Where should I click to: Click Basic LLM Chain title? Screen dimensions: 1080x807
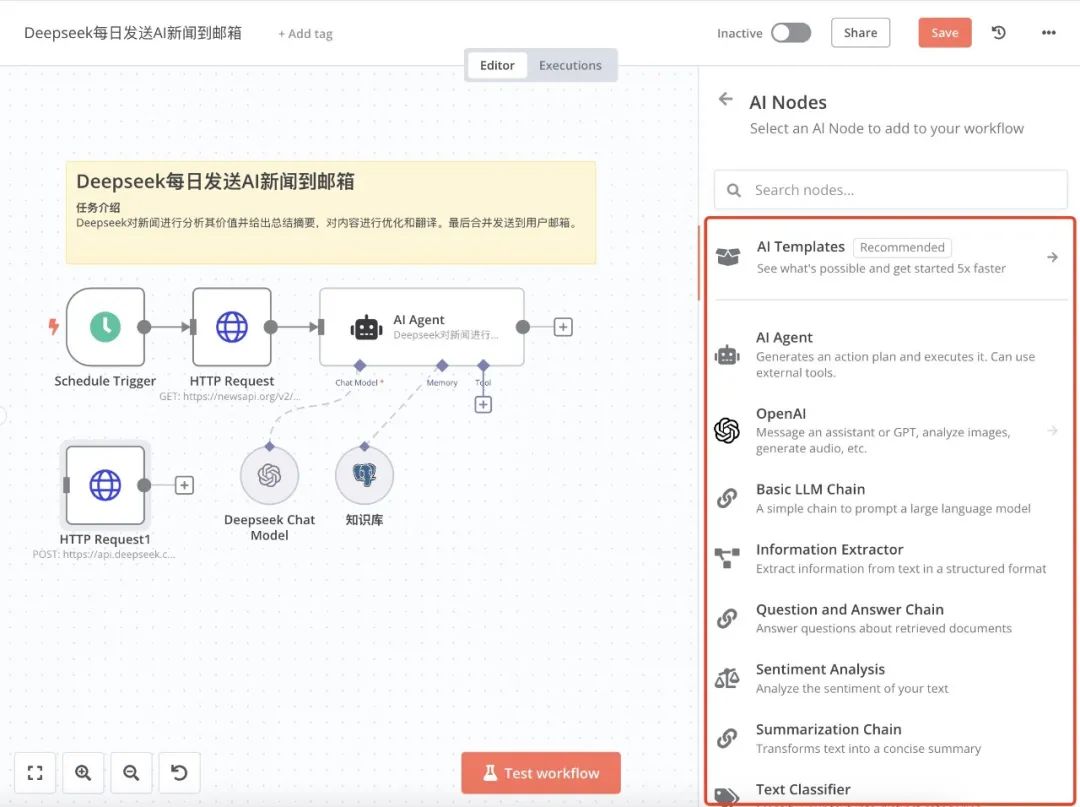pyautogui.click(x=810, y=489)
